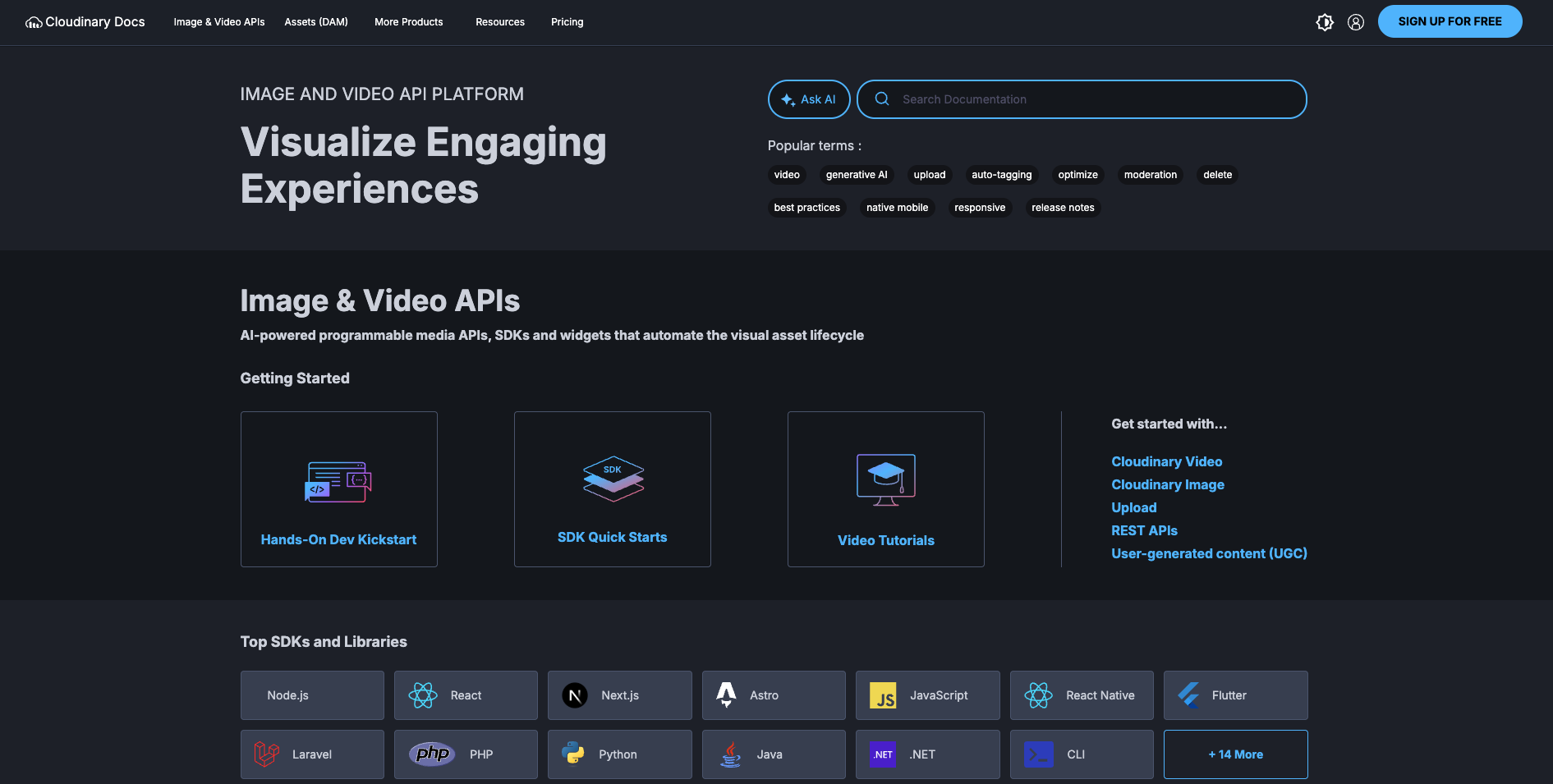Viewport: 1553px width, 784px height.
Task: Open User-generated content (UGC) link
Action: point(1209,553)
